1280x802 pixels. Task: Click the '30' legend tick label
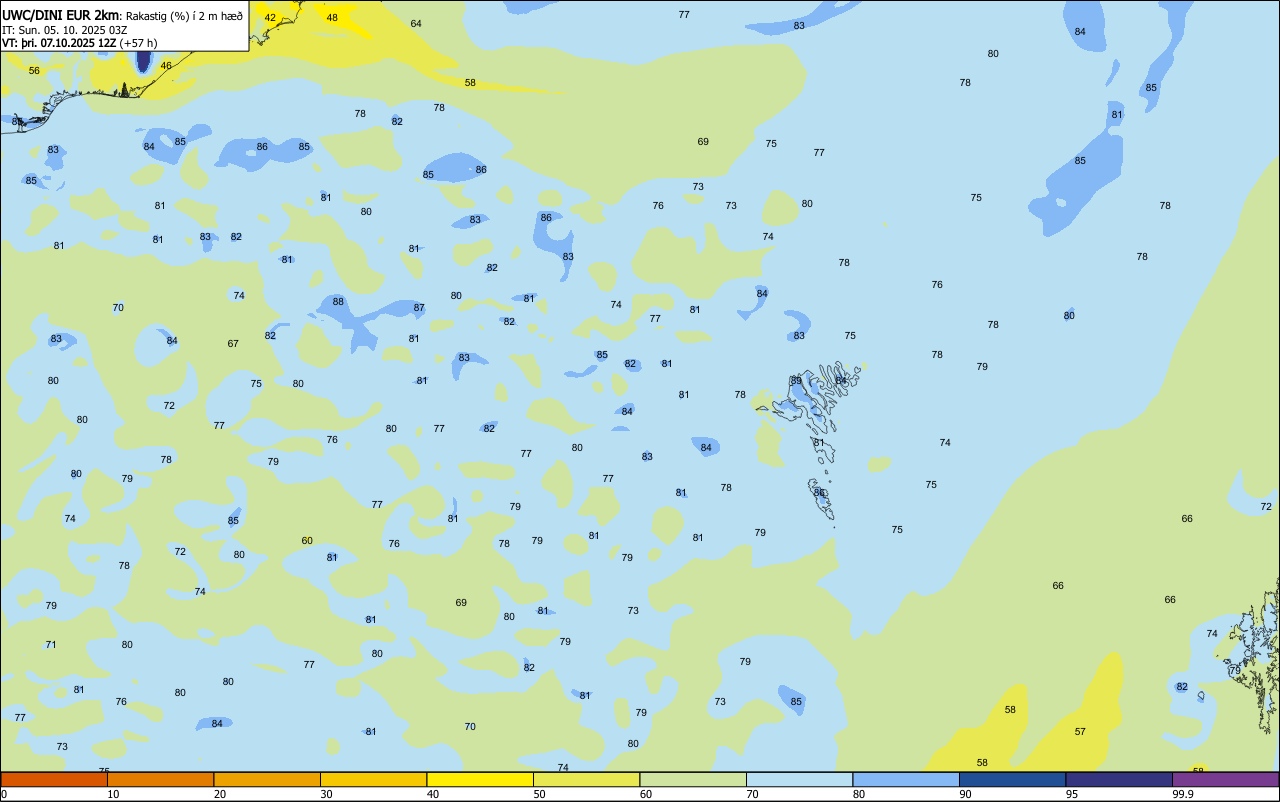(x=327, y=794)
